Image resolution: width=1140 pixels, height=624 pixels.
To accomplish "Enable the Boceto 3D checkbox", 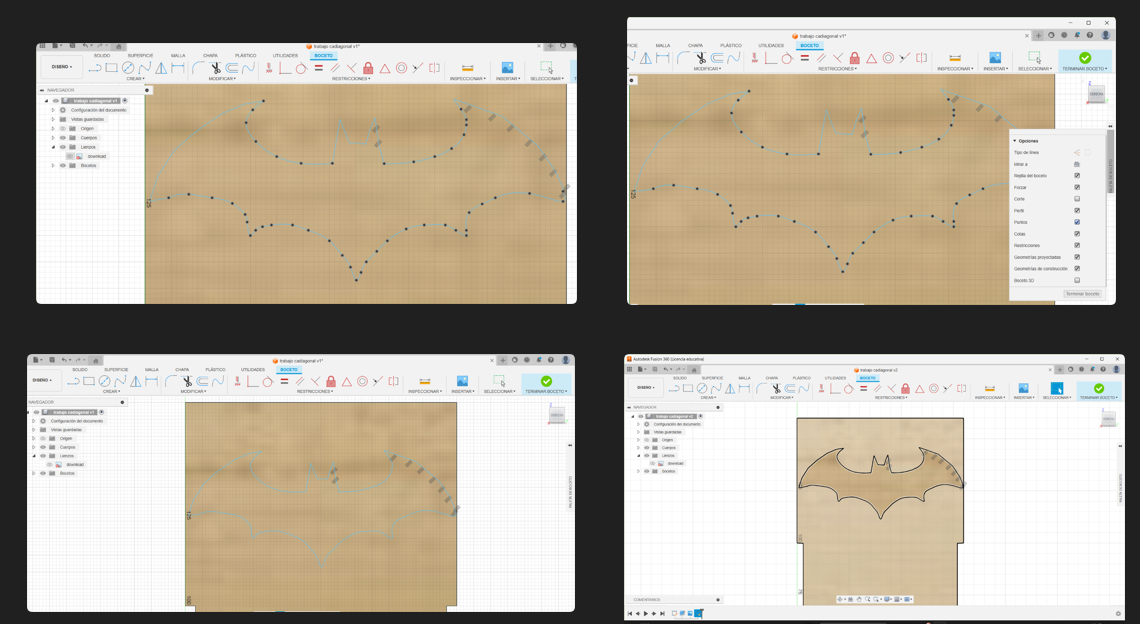I will click(1077, 280).
